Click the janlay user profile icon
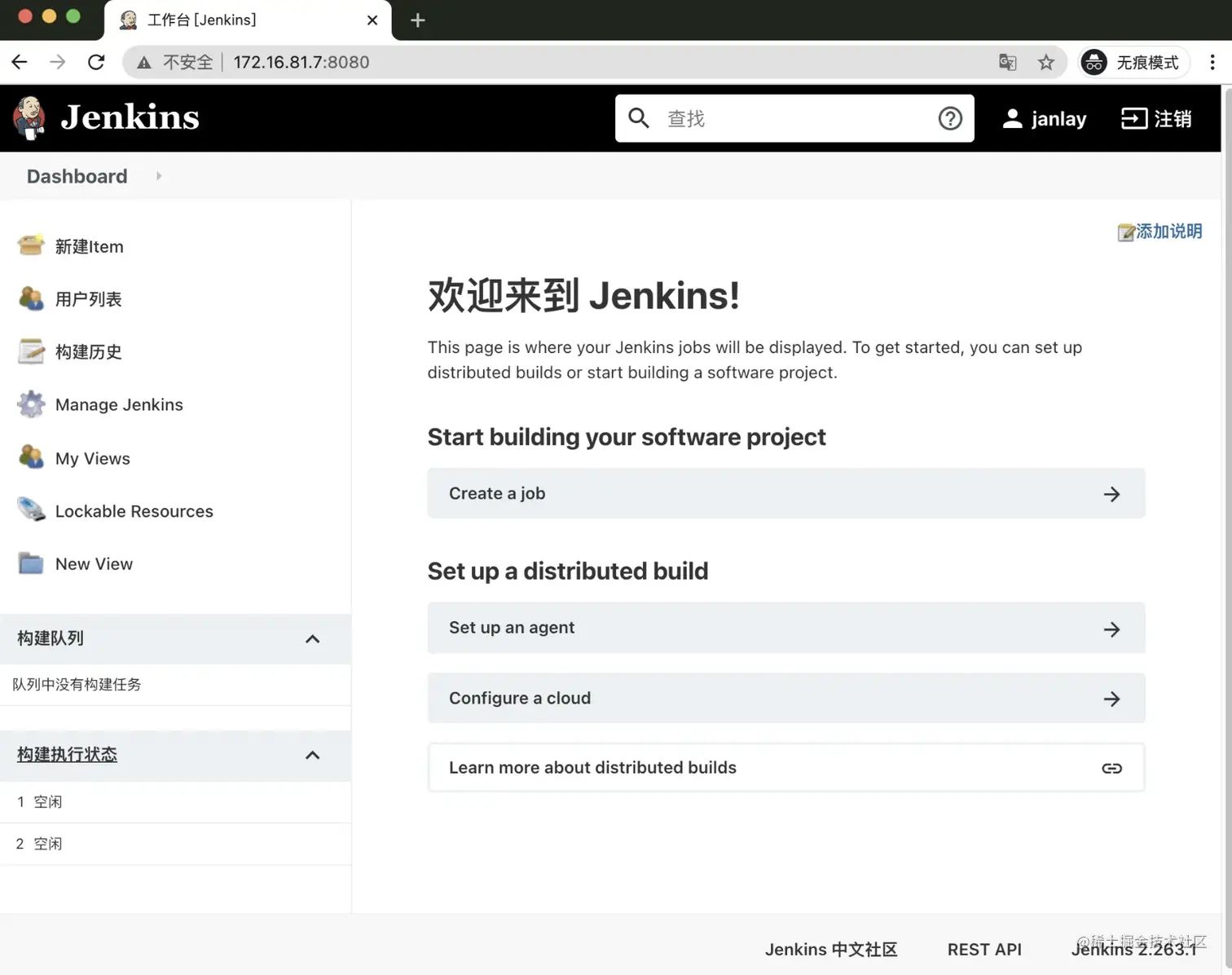This screenshot has height=975, width=1232. (1012, 118)
